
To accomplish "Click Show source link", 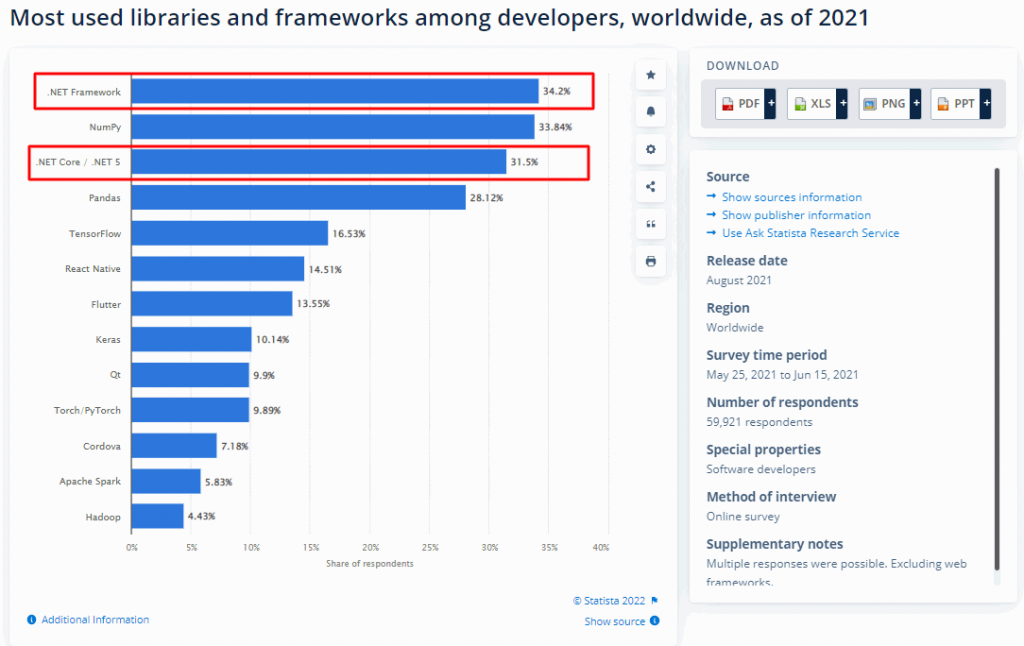I will pyautogui.click(x=615, y=621).
